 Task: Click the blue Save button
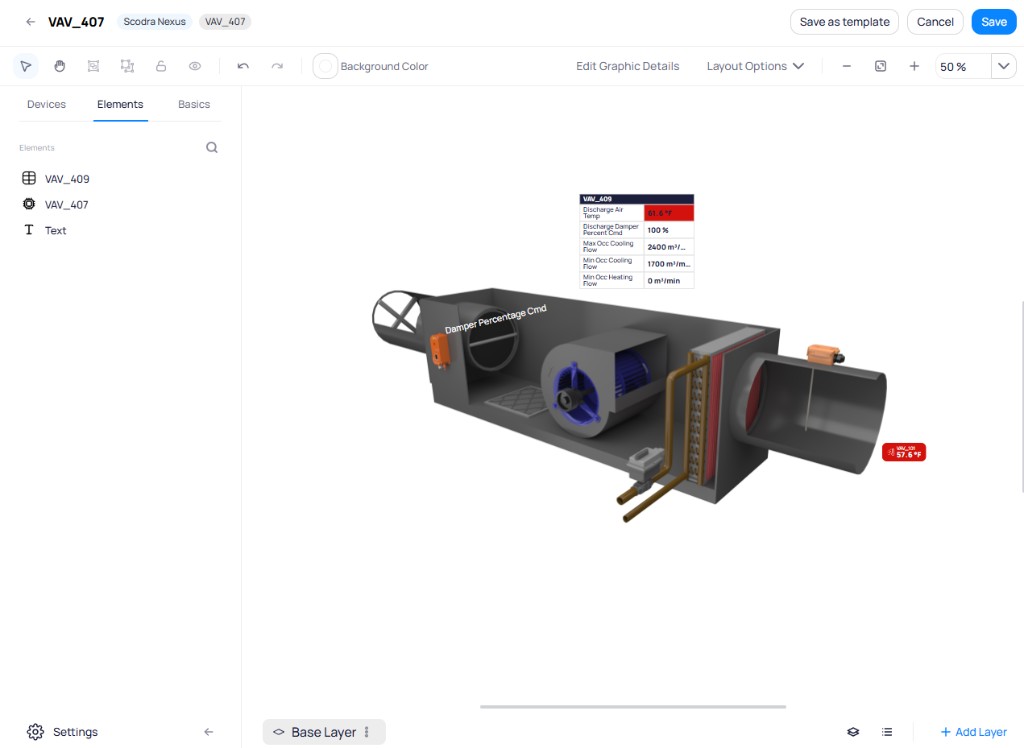(x=994, y=22)
